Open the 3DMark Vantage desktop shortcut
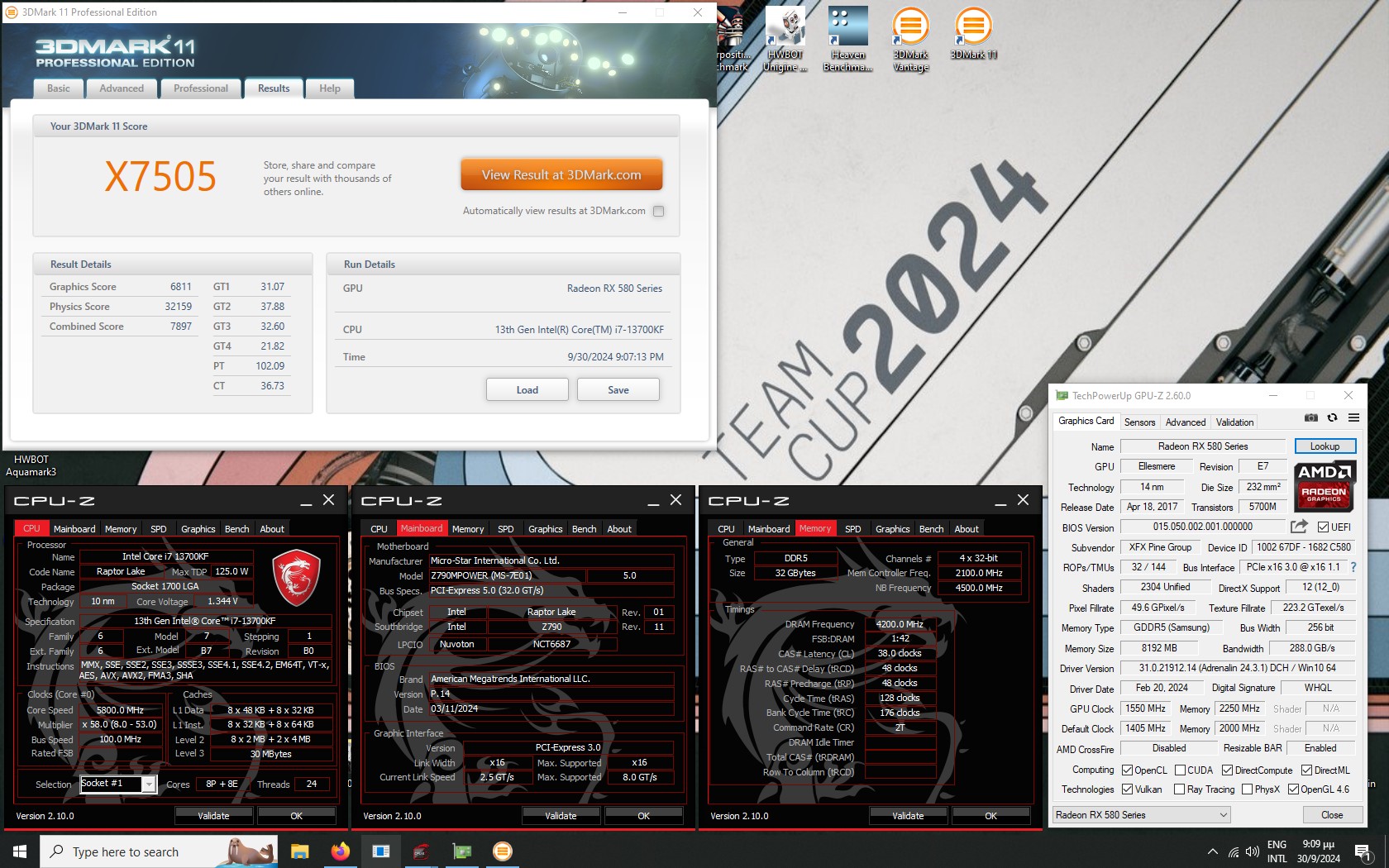The height and width of the screenshot is (868, 1389). coord(910,39)
